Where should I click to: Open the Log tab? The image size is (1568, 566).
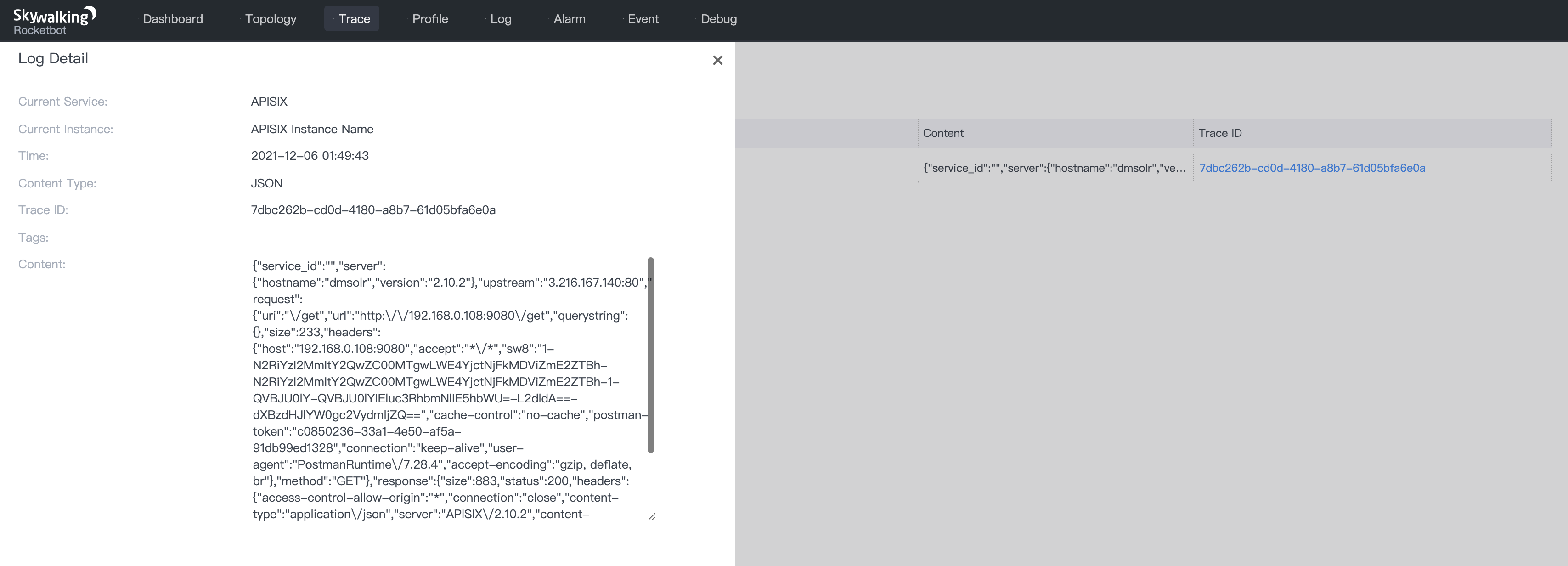[x=500, y=19]
